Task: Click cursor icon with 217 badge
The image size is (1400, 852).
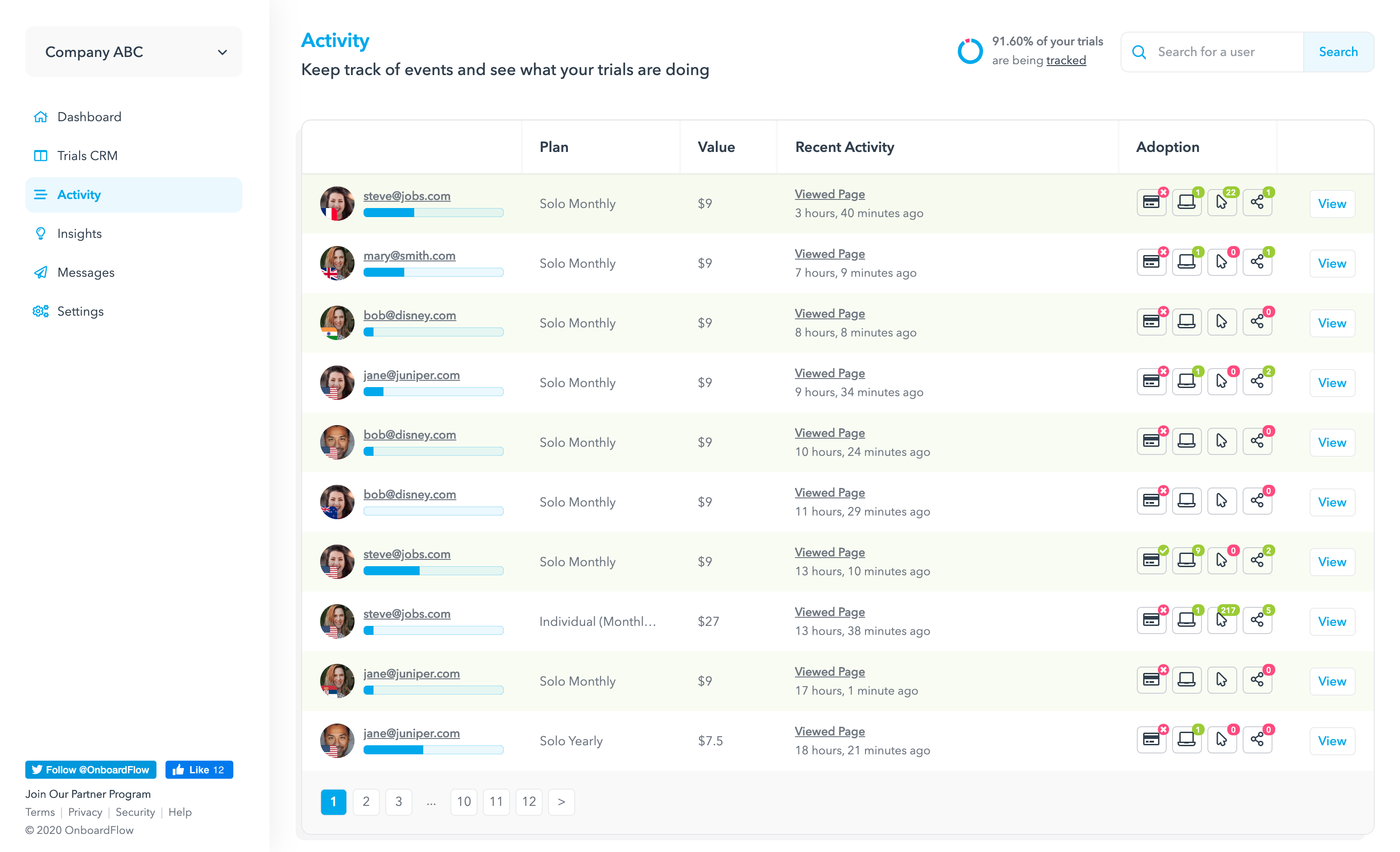Action: click(x=1221, y=620)
